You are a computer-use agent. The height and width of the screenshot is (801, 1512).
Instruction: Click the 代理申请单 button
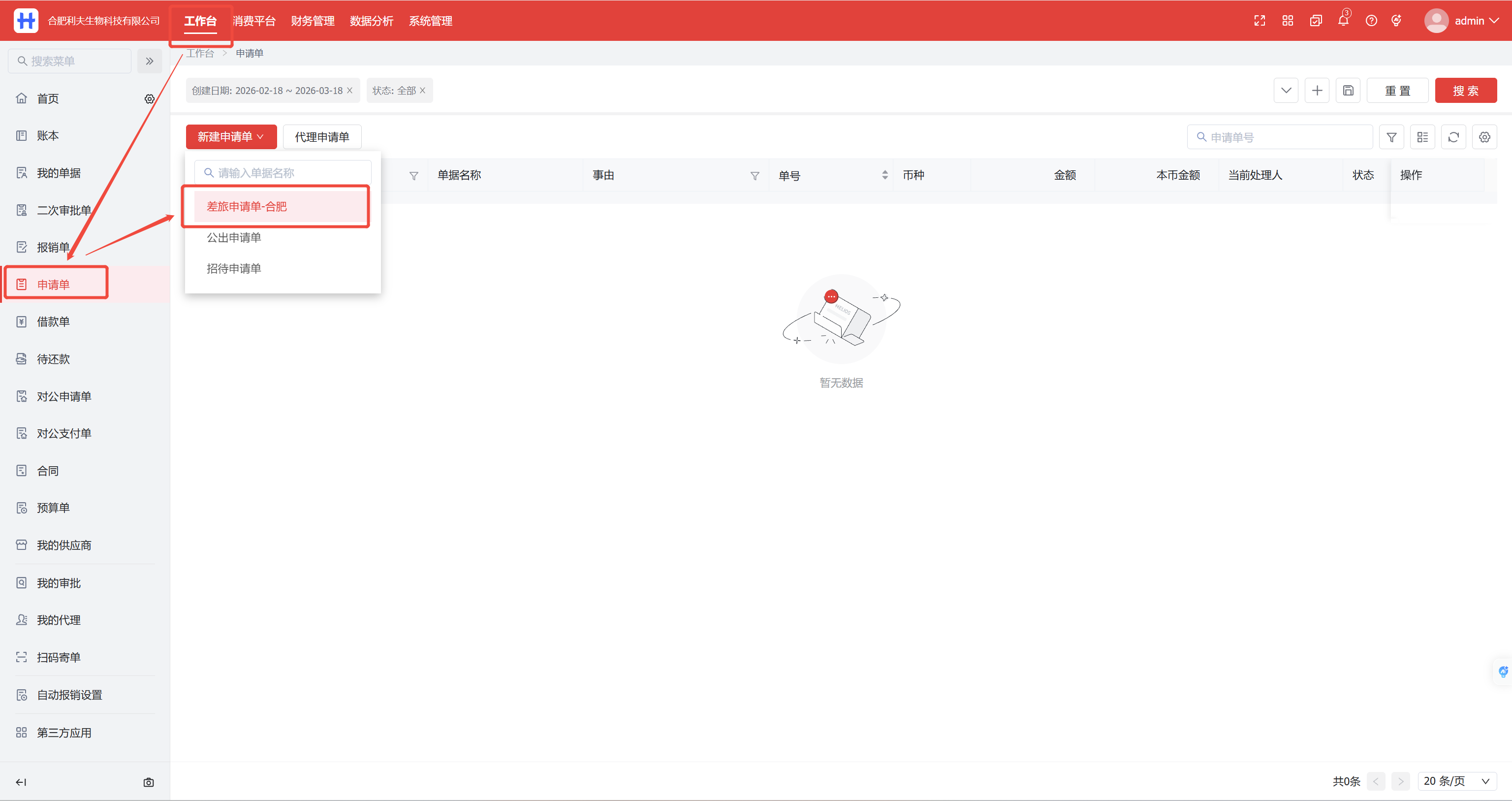point(322,137)
